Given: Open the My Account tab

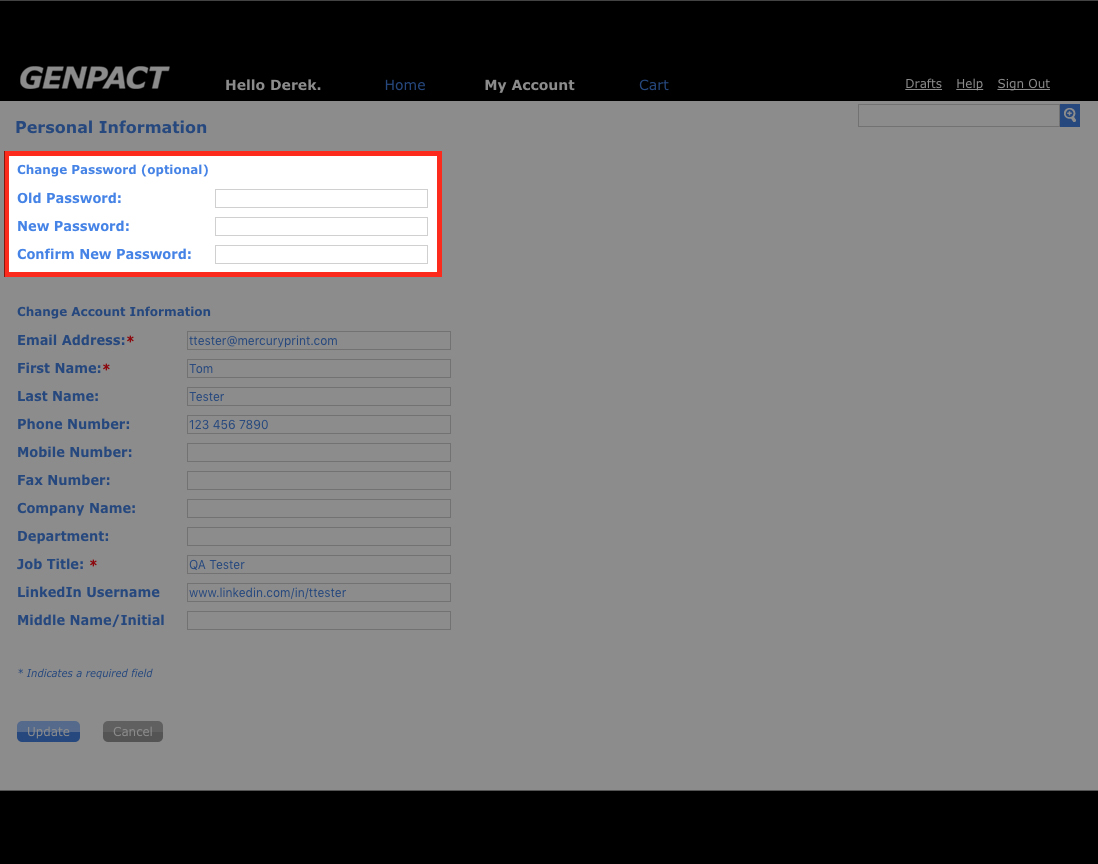Looking at the screenshot, I should (x=529, y=85).
